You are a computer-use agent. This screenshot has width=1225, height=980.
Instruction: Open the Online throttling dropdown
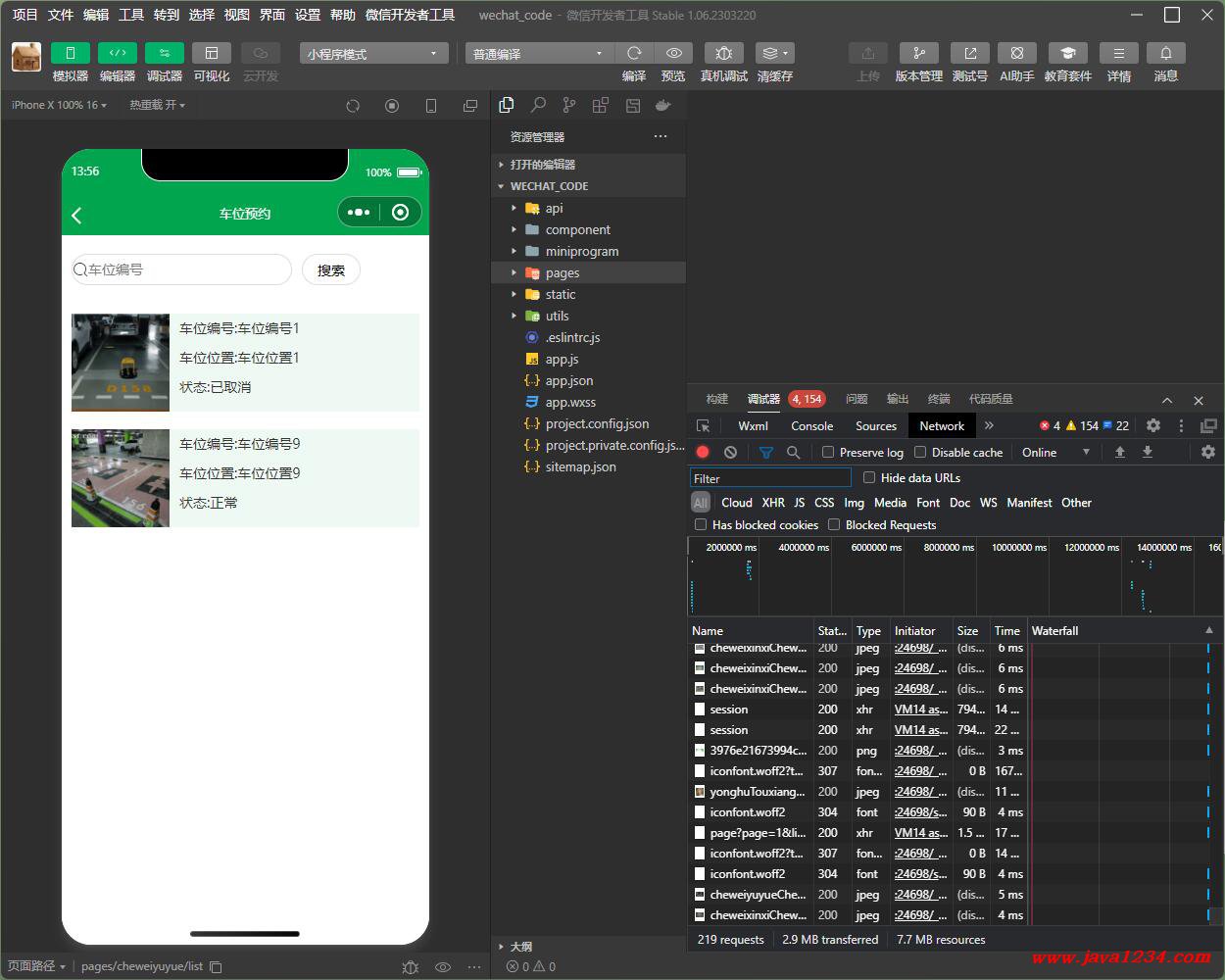(x=1055, y=452)
